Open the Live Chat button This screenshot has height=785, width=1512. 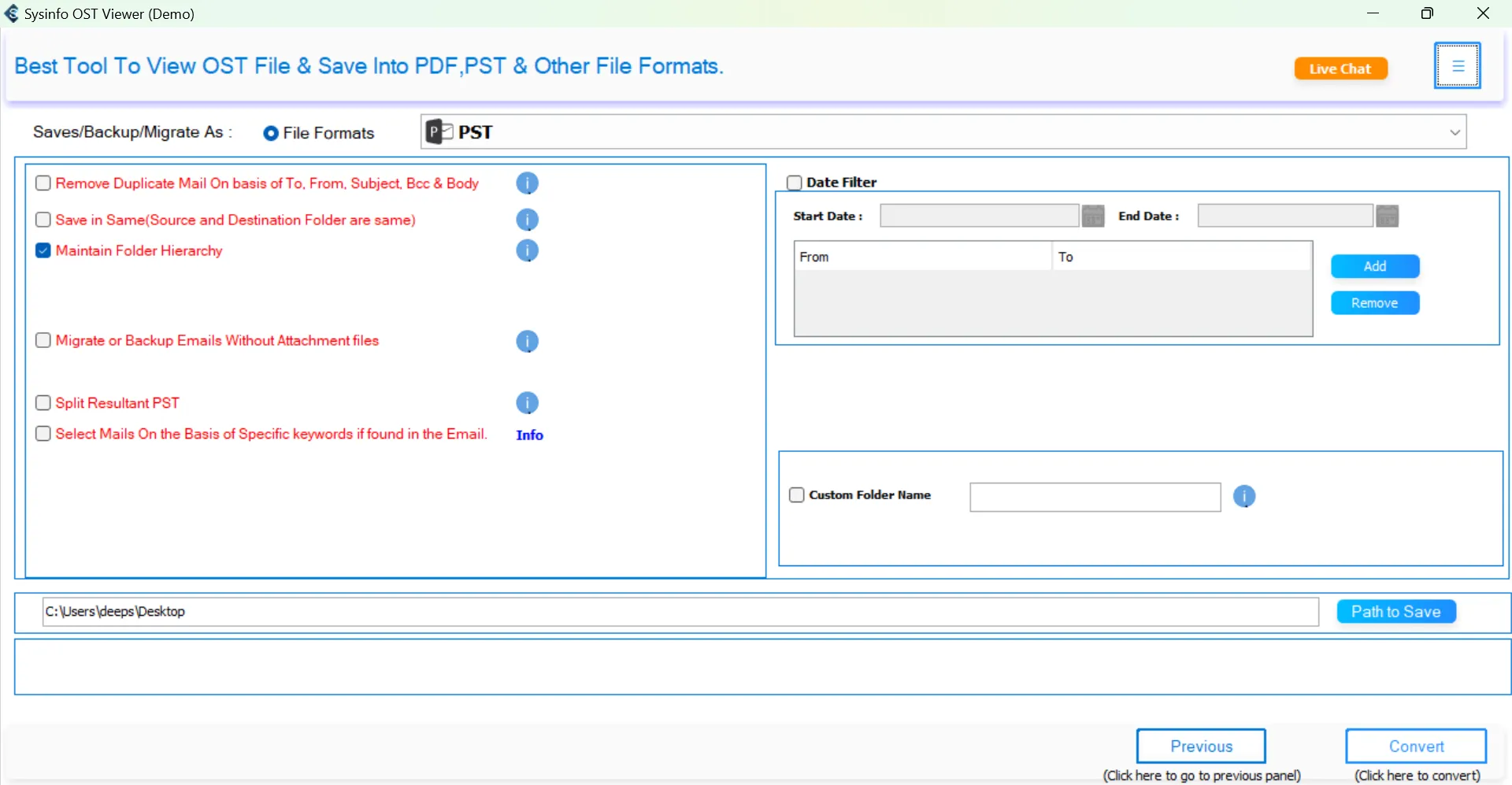click(1340, 69)
